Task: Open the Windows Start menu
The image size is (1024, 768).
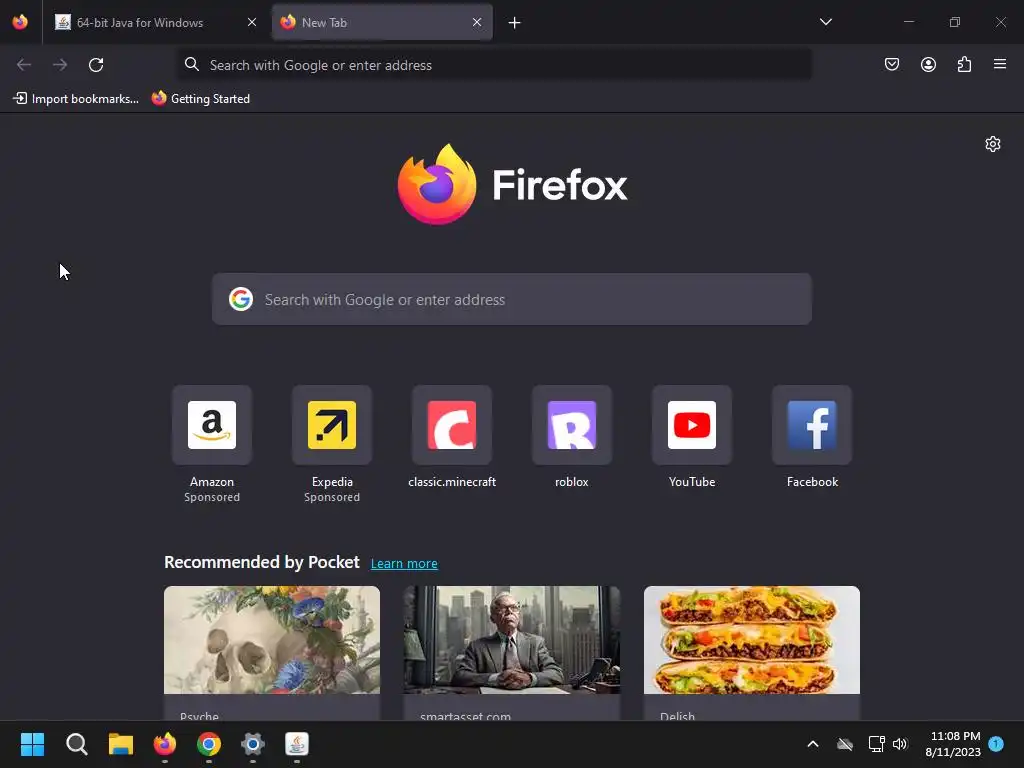Action: 32,744
